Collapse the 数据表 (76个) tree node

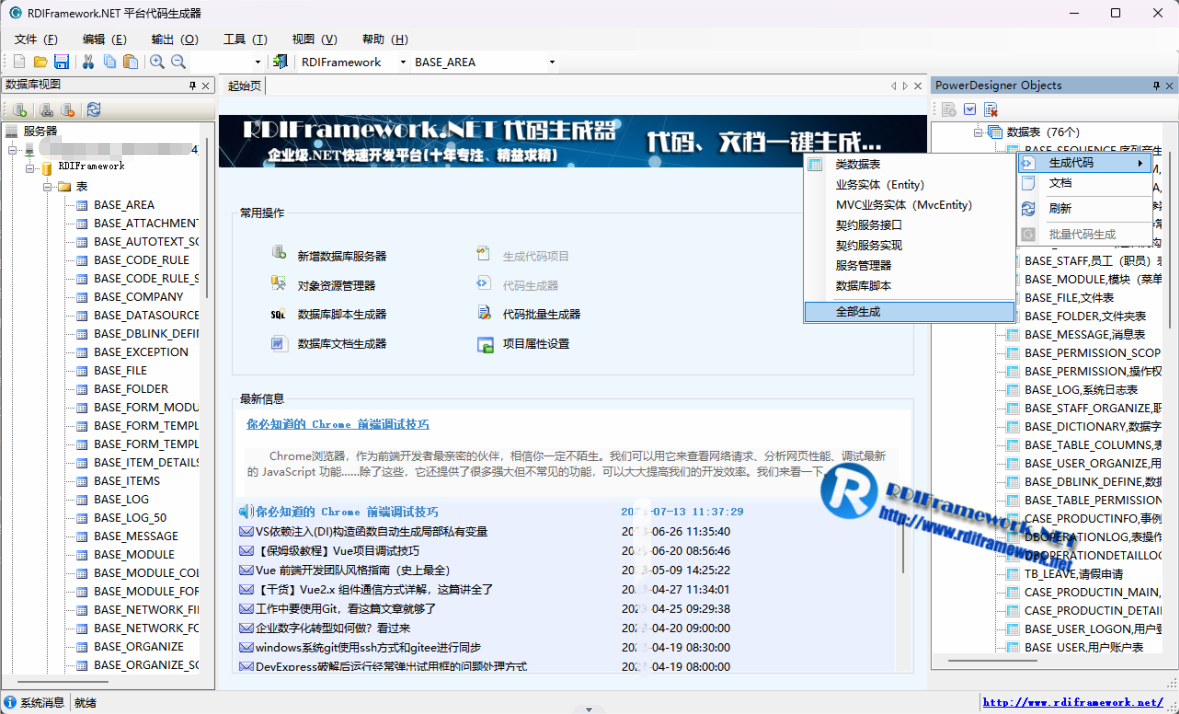coord(978,132)
